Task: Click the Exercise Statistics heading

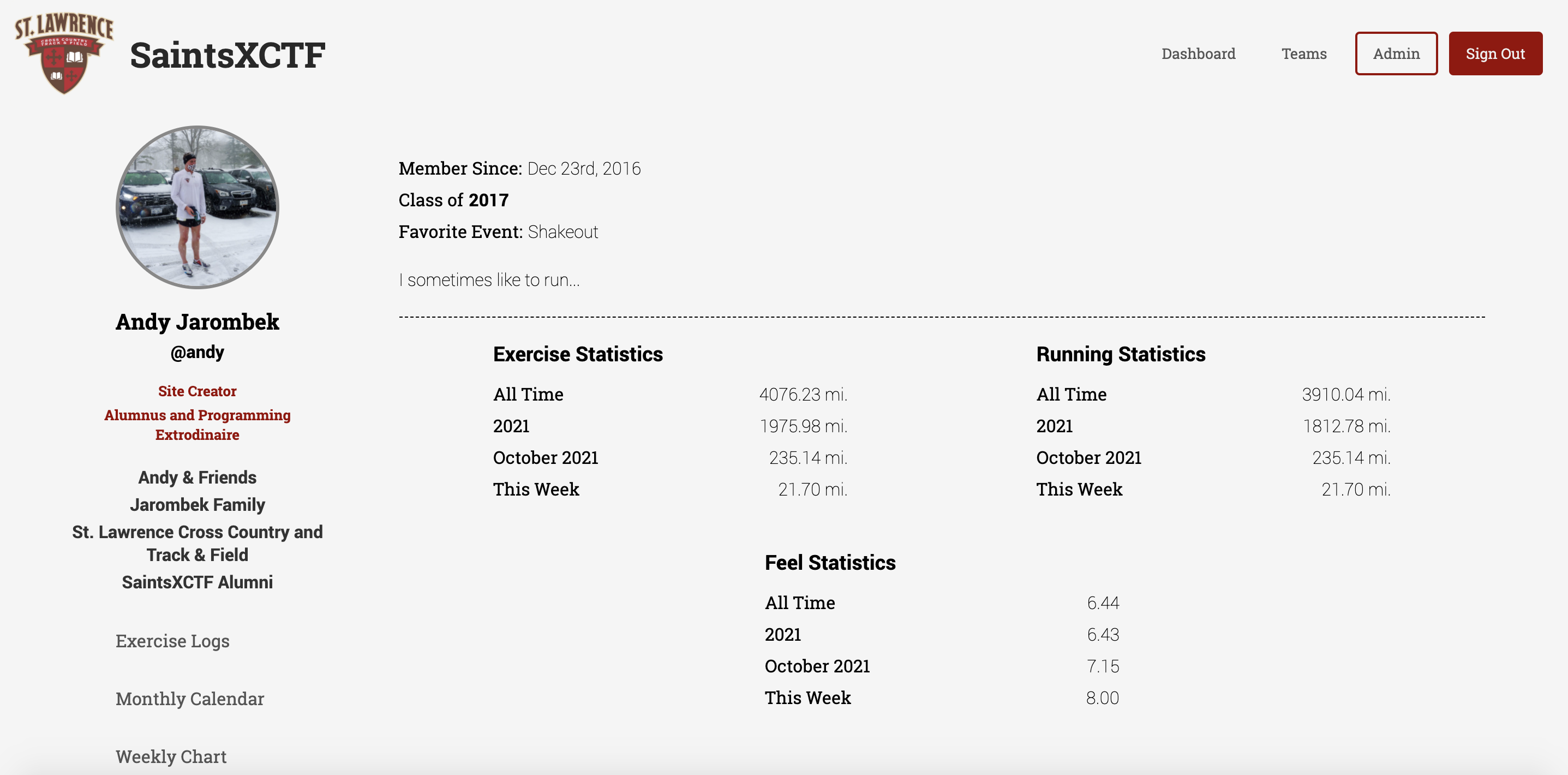Action: pyautogui.click(x=578, y=354)
